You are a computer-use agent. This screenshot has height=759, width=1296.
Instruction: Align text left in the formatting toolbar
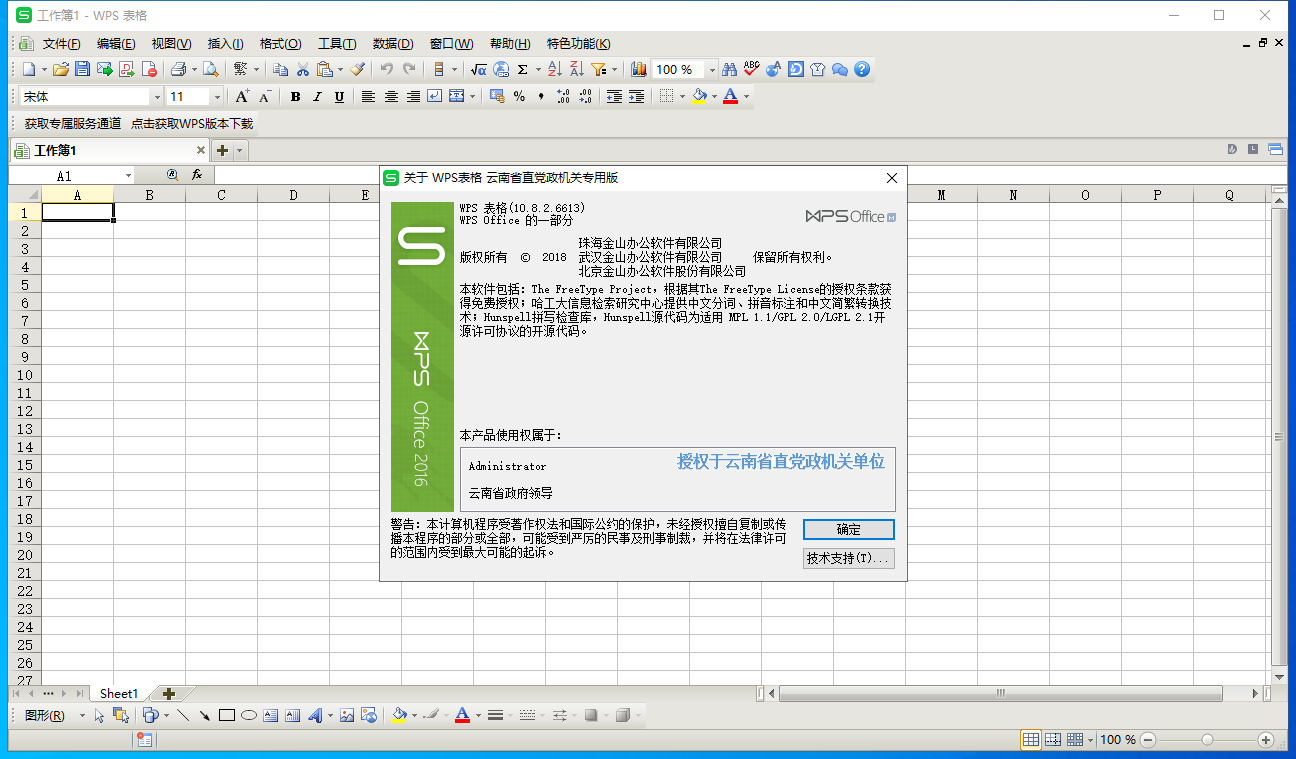368,97
